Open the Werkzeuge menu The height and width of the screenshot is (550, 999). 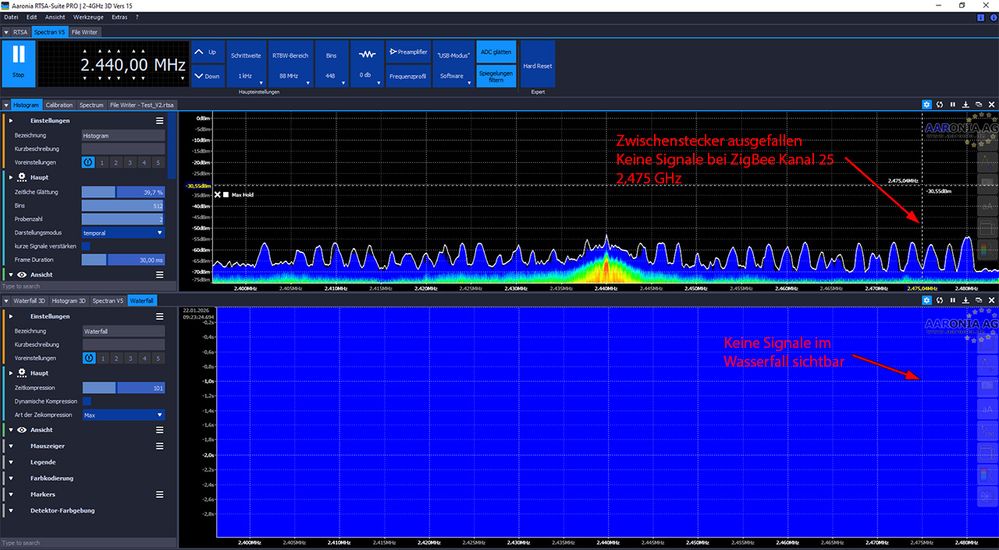(x=89, y=17)
